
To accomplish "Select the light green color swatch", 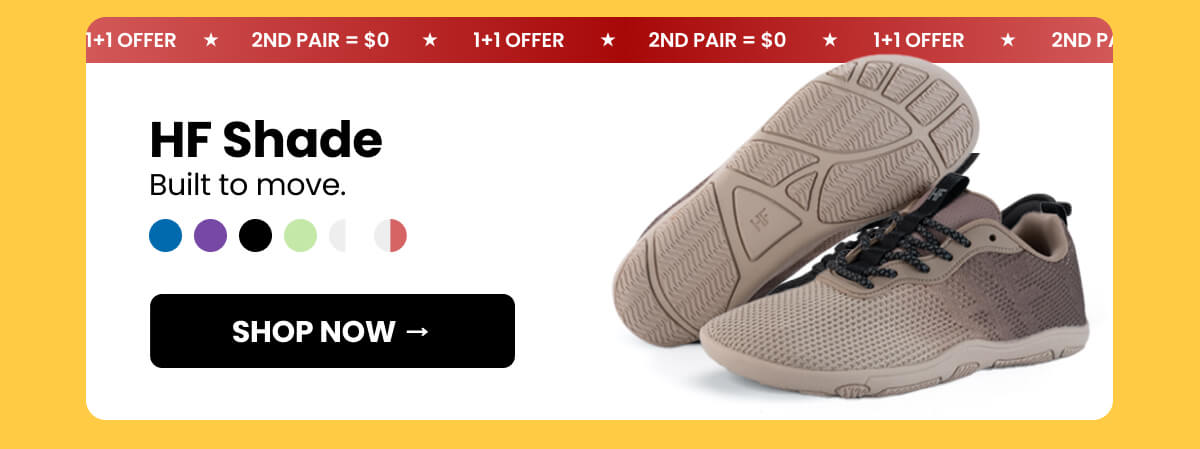I will coord(300,236).
